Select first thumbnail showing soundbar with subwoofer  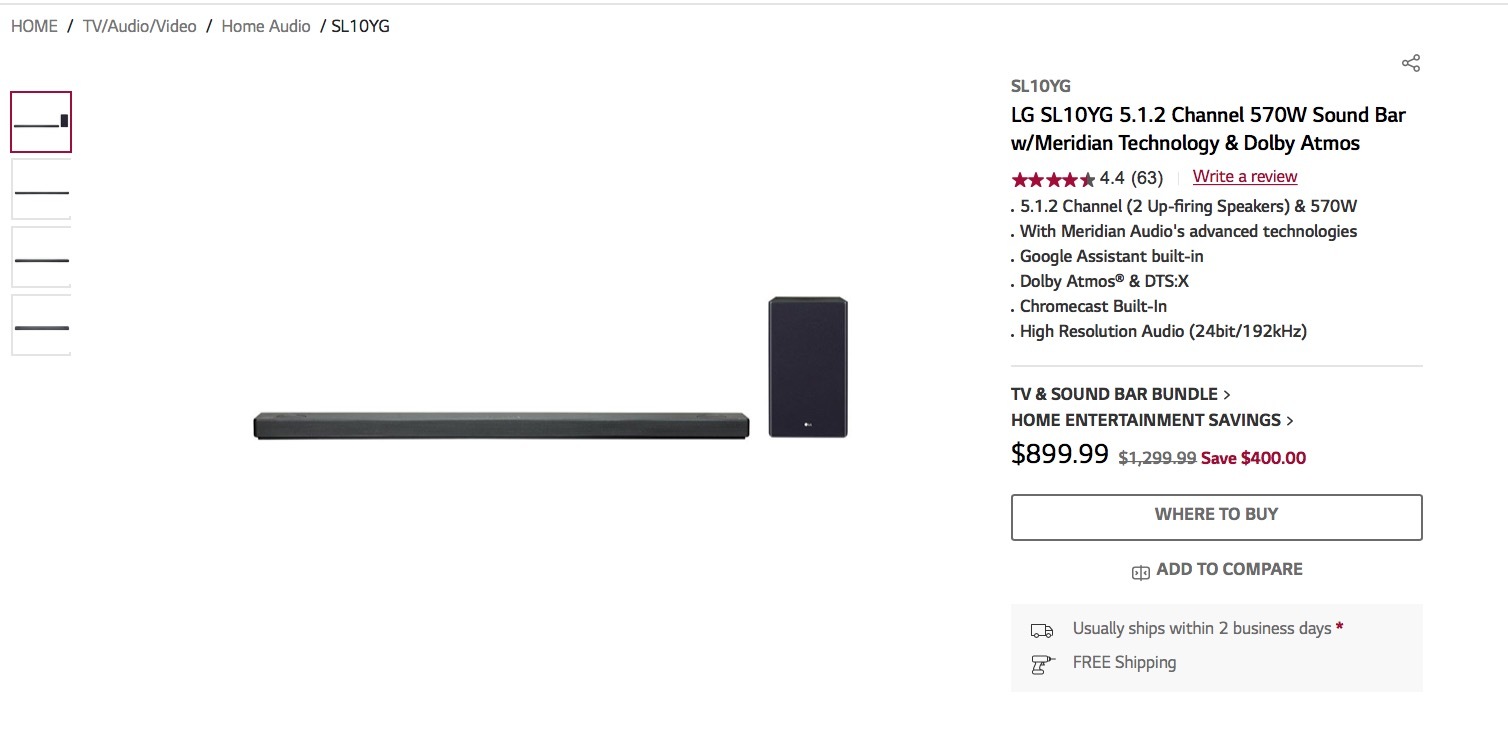(x=41, y=122)
